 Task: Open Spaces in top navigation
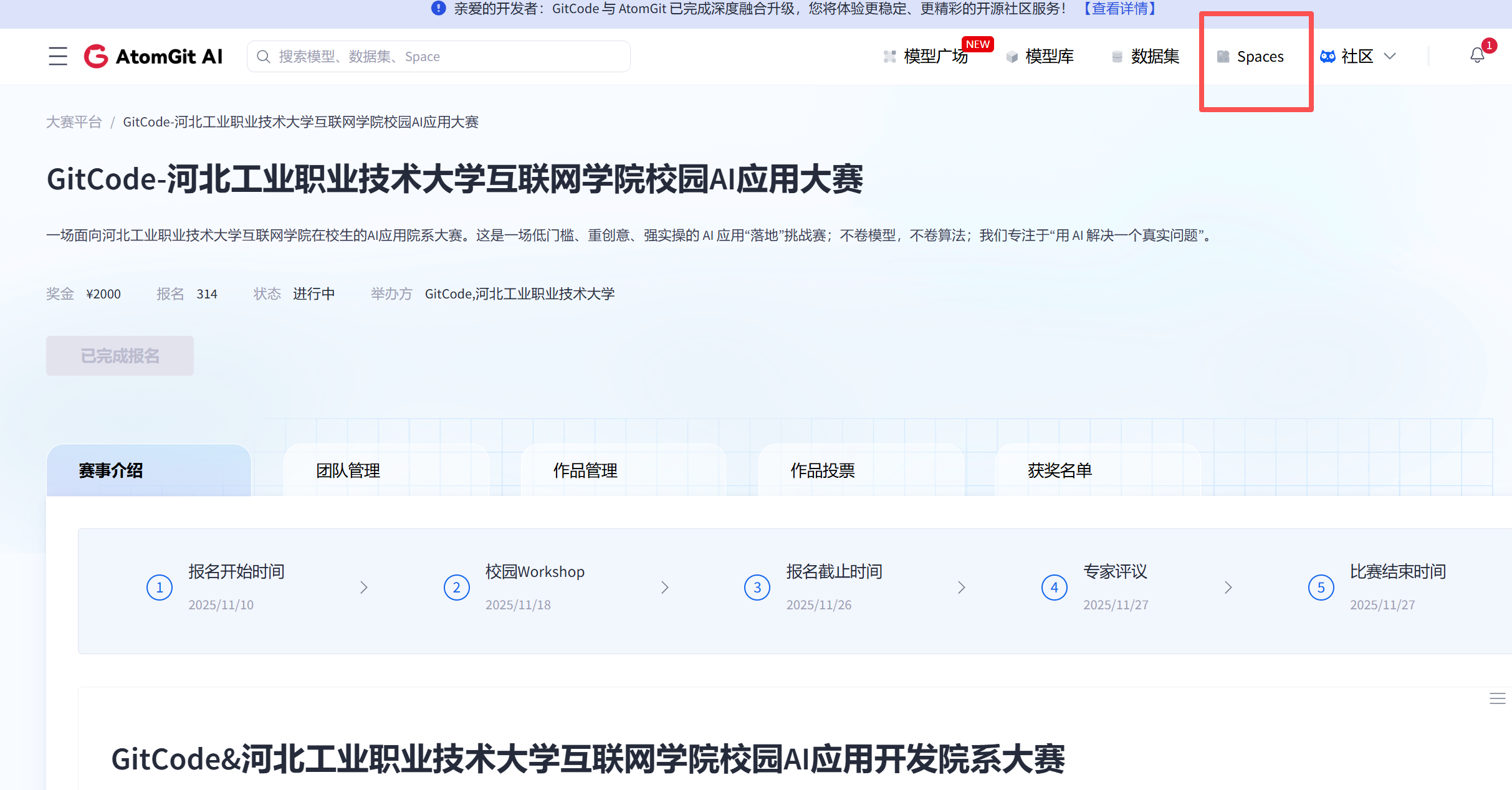tap(1259, 57)
